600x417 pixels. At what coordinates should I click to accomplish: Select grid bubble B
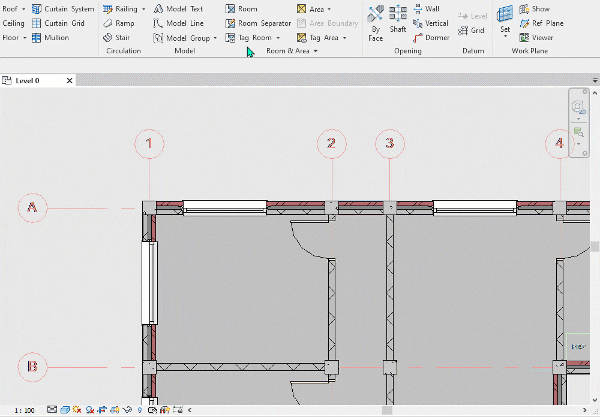click(x=33, y=367)
